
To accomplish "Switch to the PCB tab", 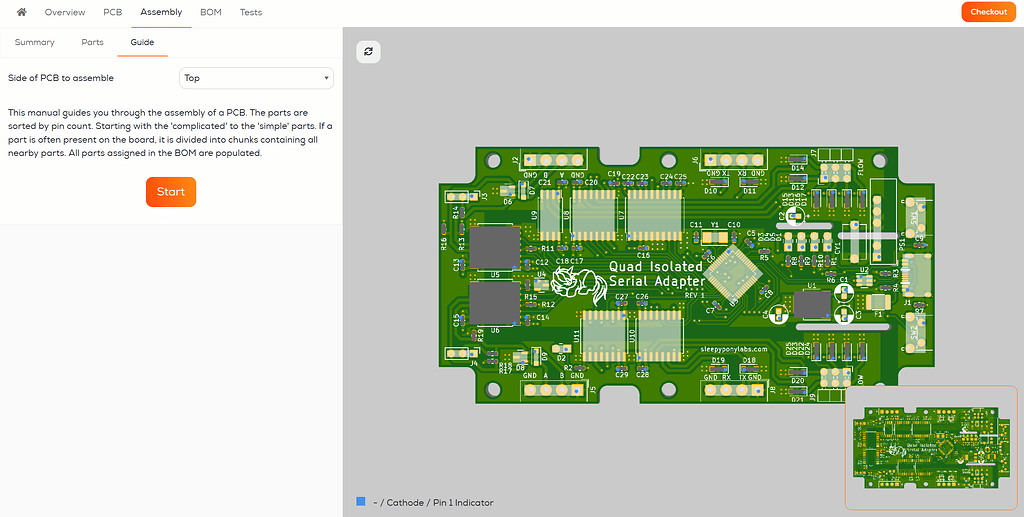I will click(112, 12).
